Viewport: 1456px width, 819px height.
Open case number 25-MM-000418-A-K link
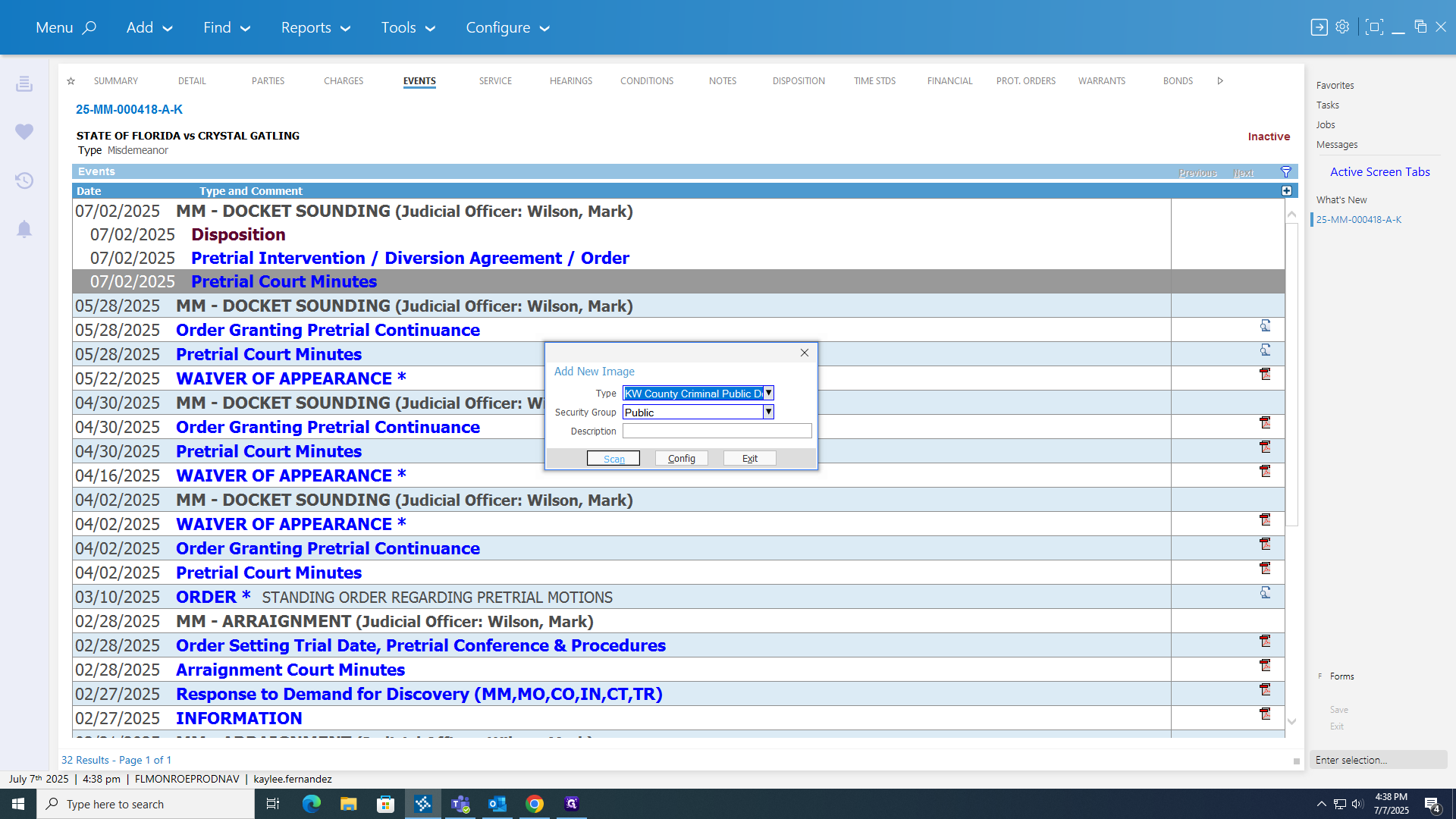129,109
